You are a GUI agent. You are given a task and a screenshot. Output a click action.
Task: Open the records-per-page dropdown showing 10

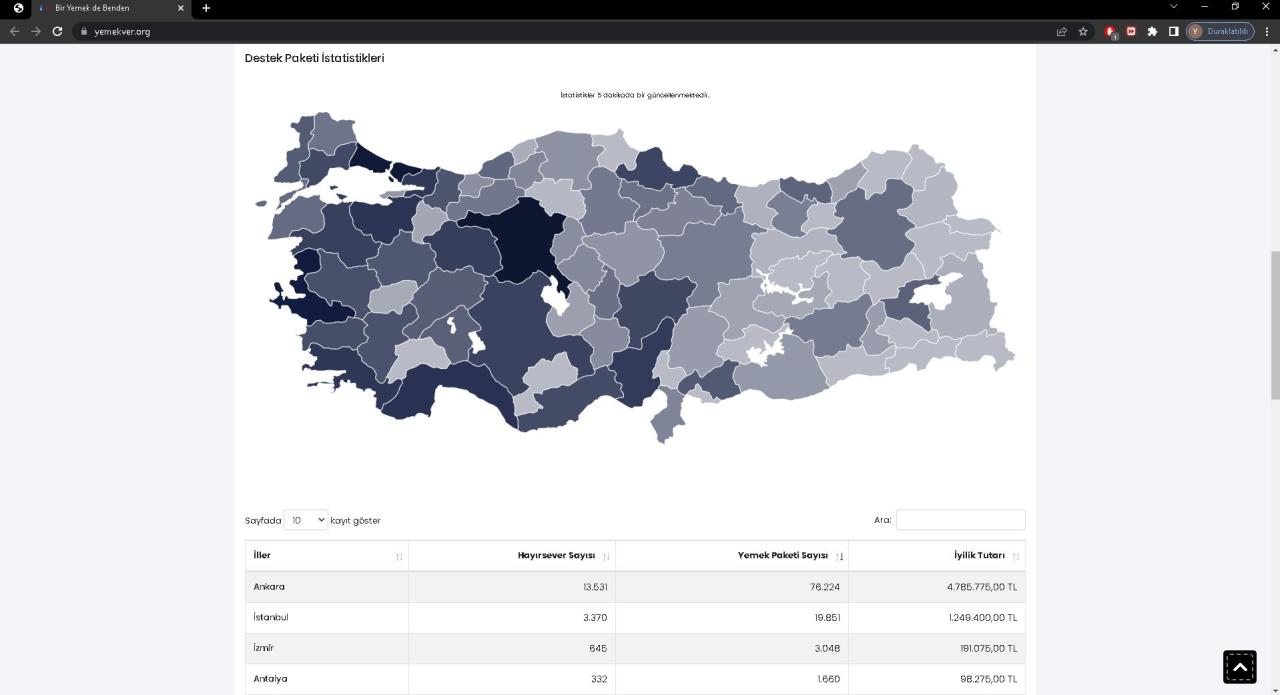pos(306,520)
